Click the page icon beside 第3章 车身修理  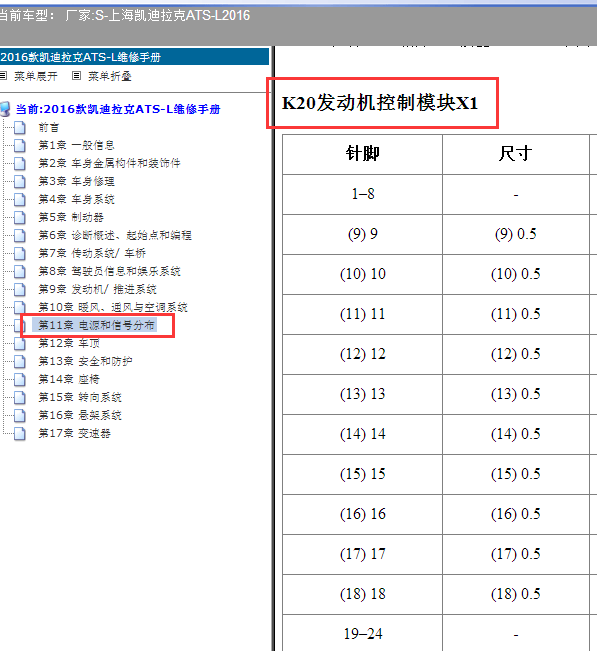pos(20,181)
